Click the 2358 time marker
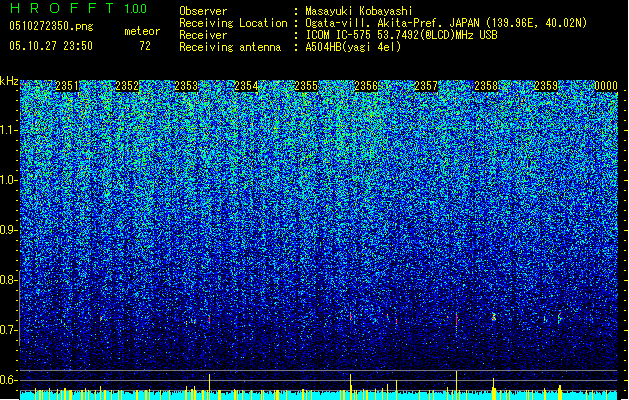The image size is (629, 400). click(x=486, y=86)
